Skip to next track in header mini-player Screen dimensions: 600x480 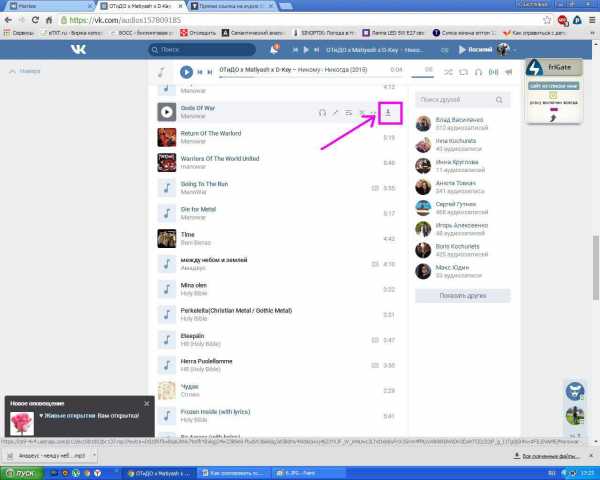(x=316, y=50)
